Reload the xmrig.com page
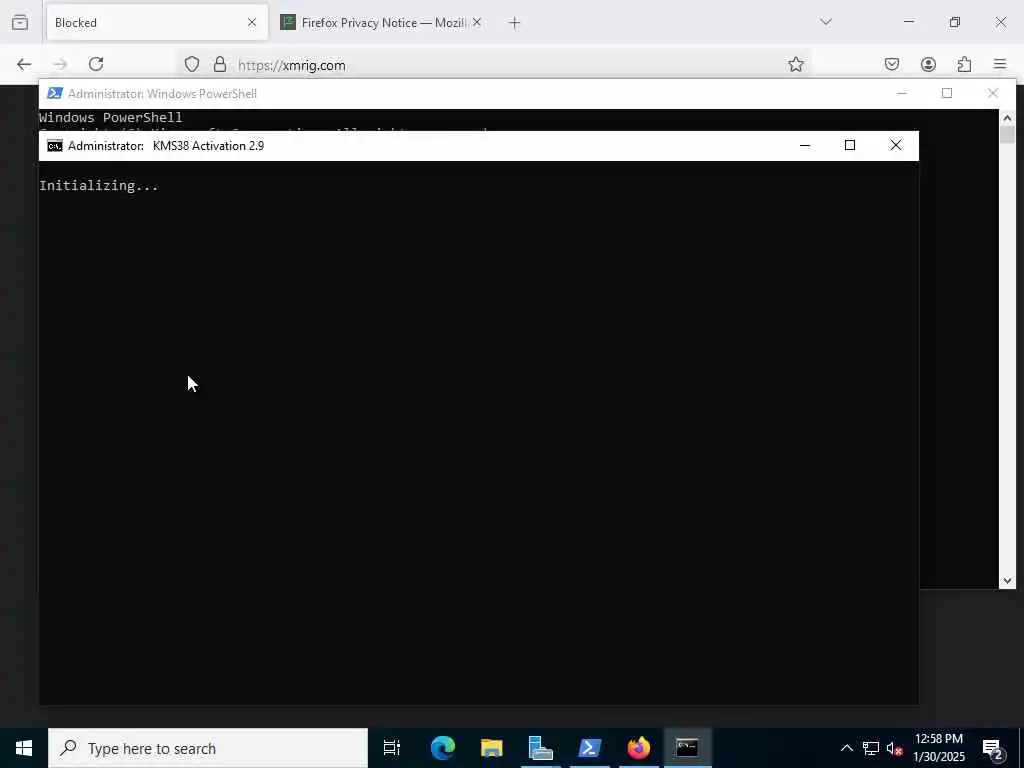 pos(96,64)
